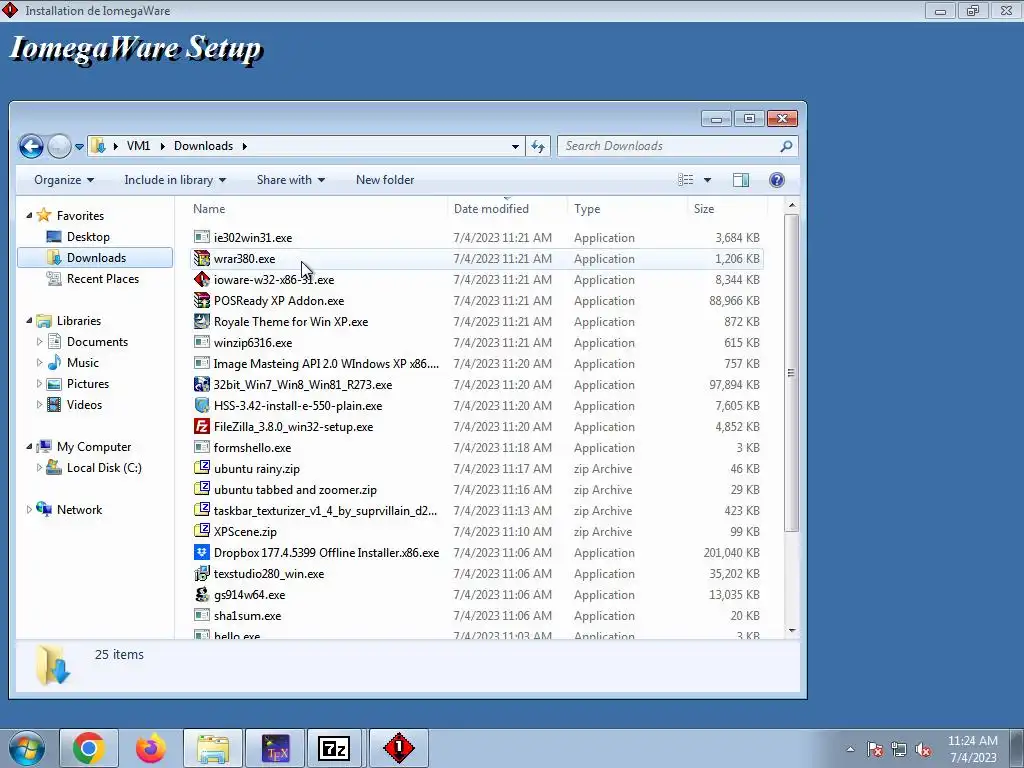Open the Share with menu

coord(291,180)
